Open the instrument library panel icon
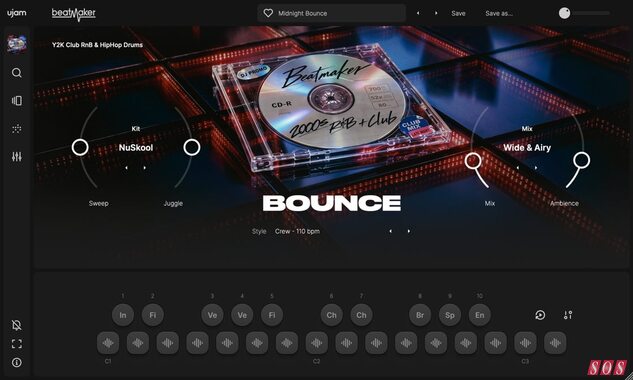This screenshot has width=633, height=380. [17, 101]
